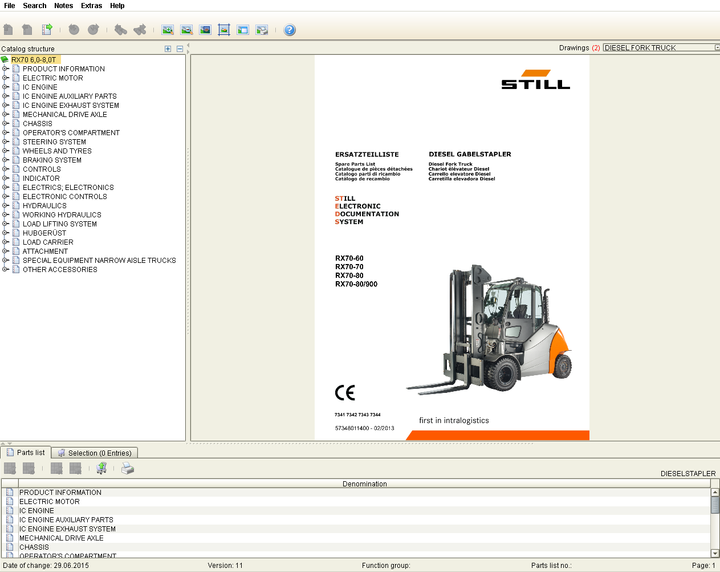Click the page icon beside ELECTRIC MOTOR in parts list
Viewport: 720px width, 572px height.
[10, 501]
